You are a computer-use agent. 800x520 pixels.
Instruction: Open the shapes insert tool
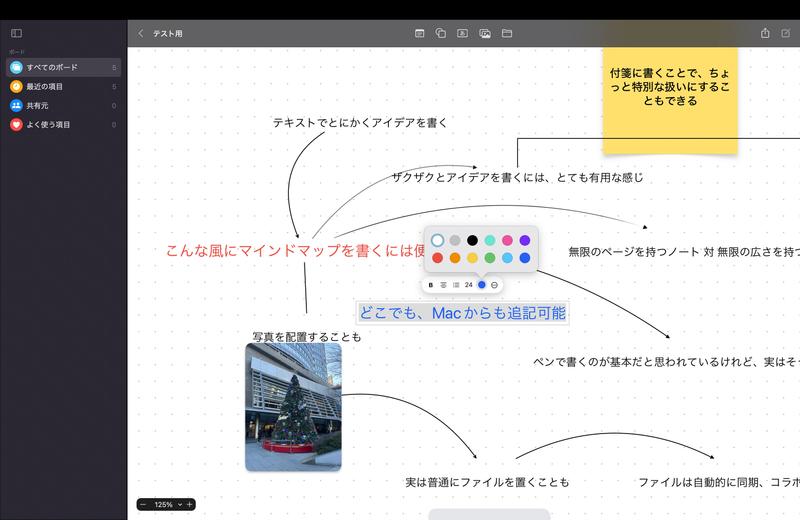(x=441, y=33)
